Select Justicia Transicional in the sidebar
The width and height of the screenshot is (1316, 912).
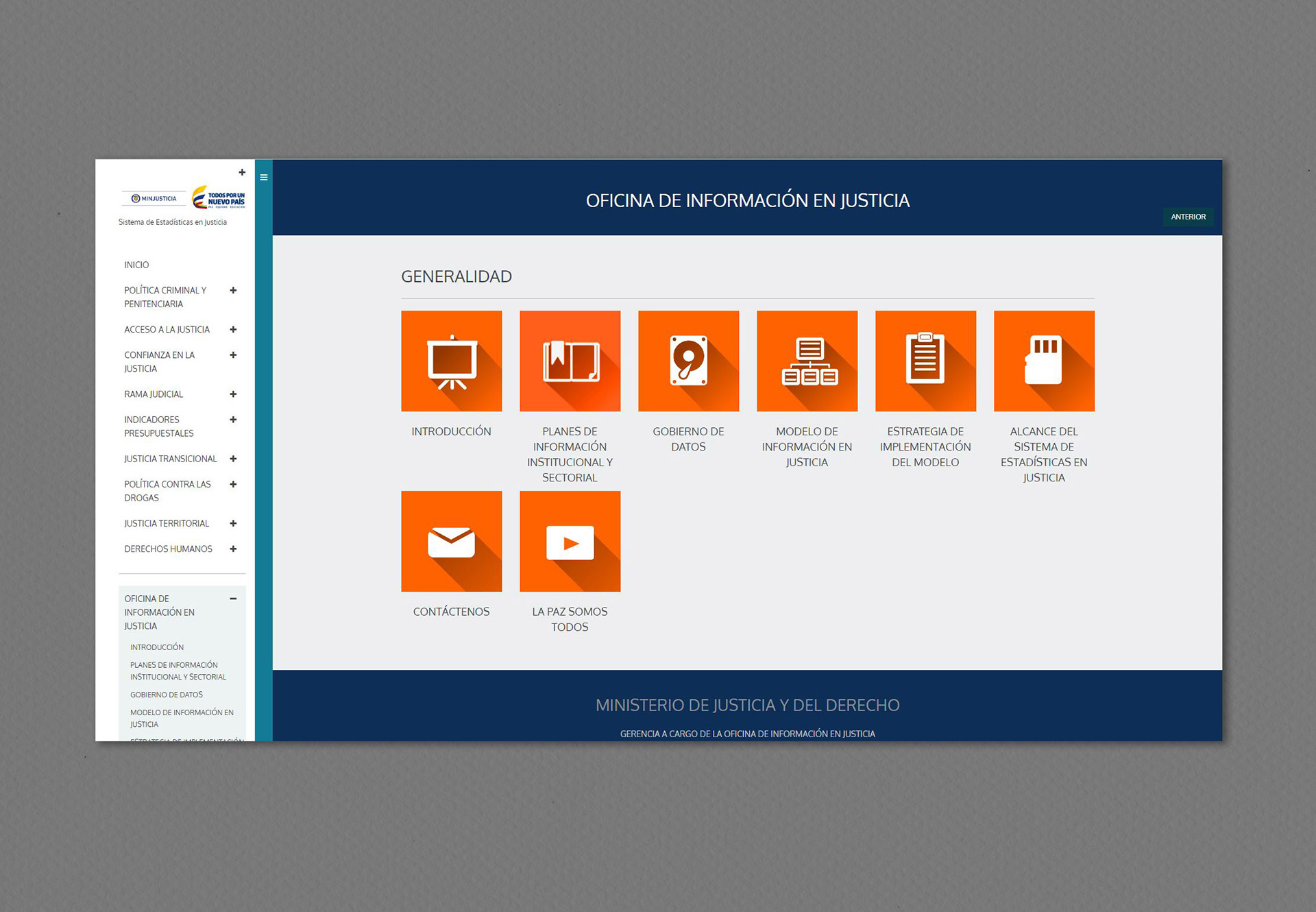pos(170,459)
